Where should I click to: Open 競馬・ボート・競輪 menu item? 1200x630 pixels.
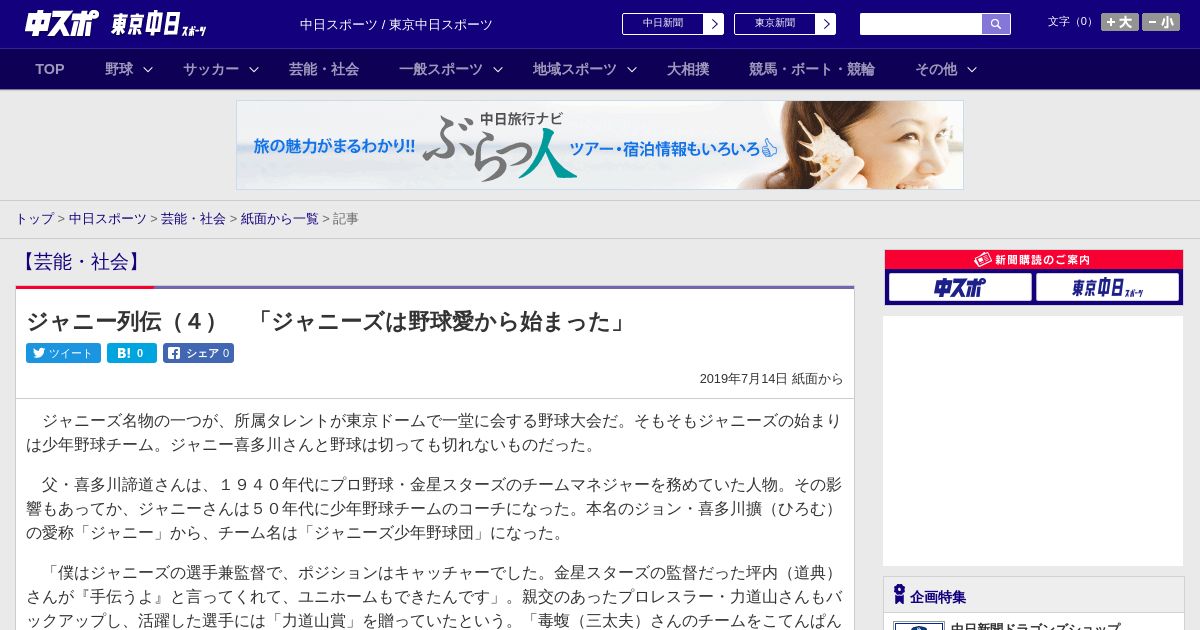pos(812,69)
